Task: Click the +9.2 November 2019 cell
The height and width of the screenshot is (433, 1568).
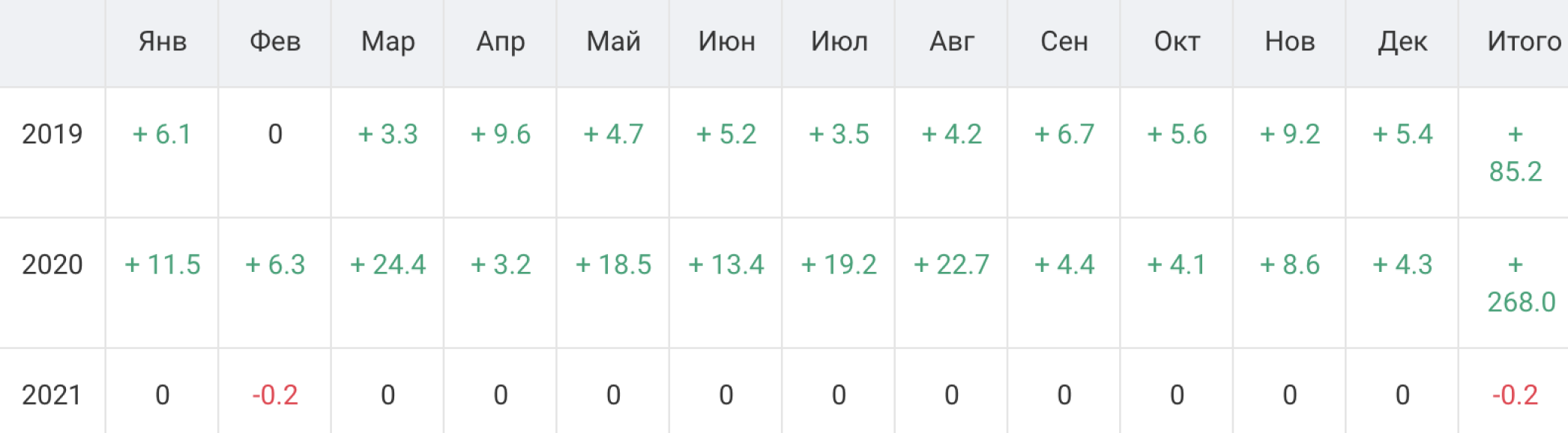Action: pyautogui.click(x=1289, y=134)
